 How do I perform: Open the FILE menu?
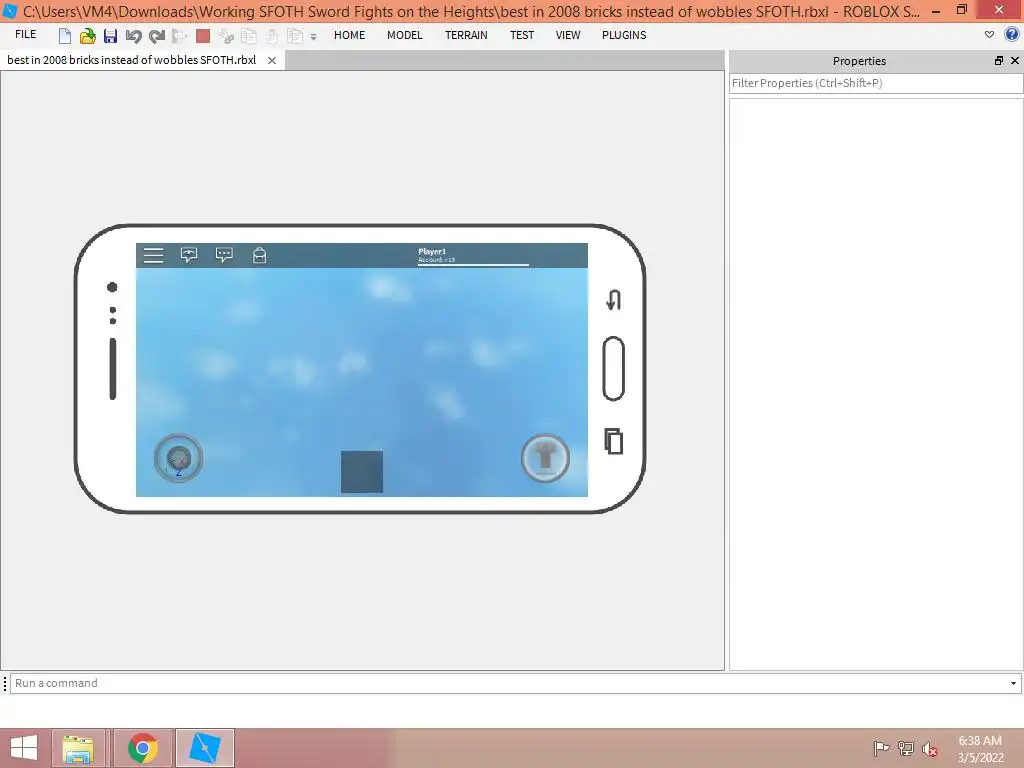click(x=25, y=35)
